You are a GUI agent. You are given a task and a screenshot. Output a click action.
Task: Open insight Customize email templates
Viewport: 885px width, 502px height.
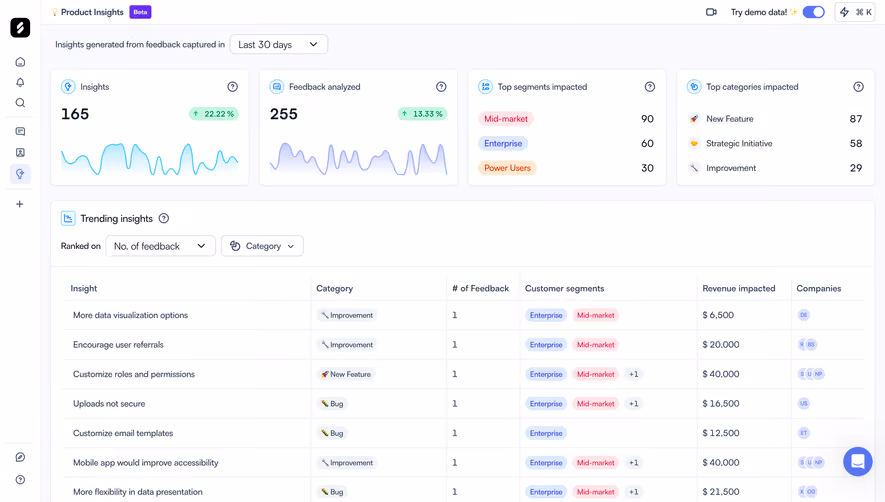pos(123,433)
